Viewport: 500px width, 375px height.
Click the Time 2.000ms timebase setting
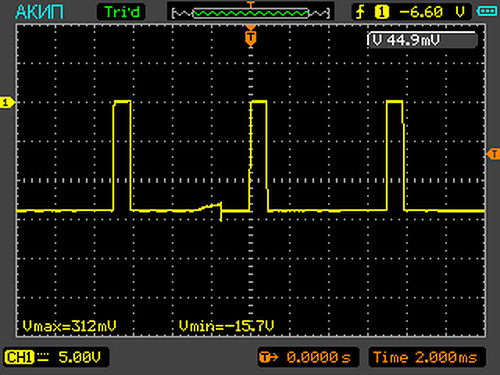coord(425,357)
